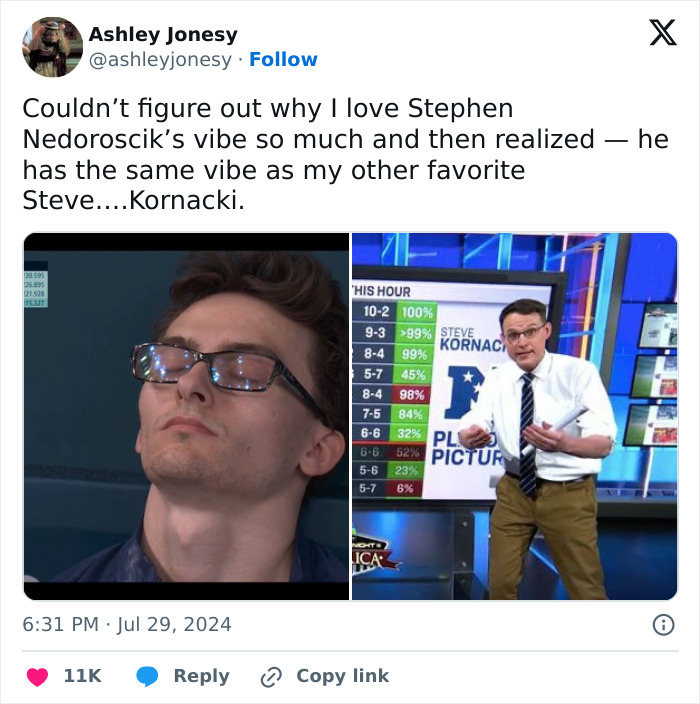Viewport: 700px width, 704px height.
Task: Click the score table in left photo
Action: [35, 289]
